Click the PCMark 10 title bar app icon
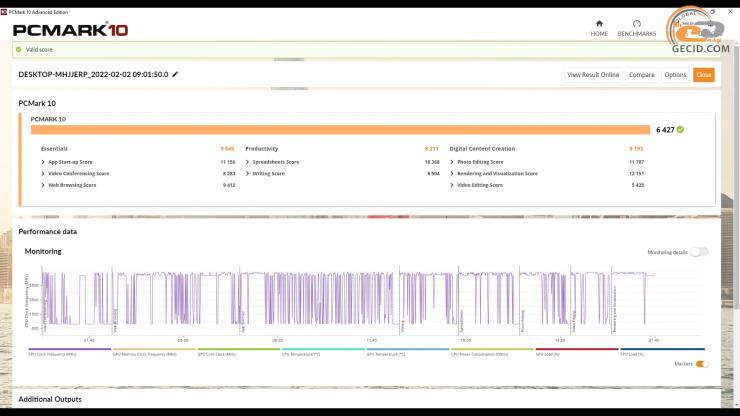The width and height of the screenshot is (740, 416). 4,12
